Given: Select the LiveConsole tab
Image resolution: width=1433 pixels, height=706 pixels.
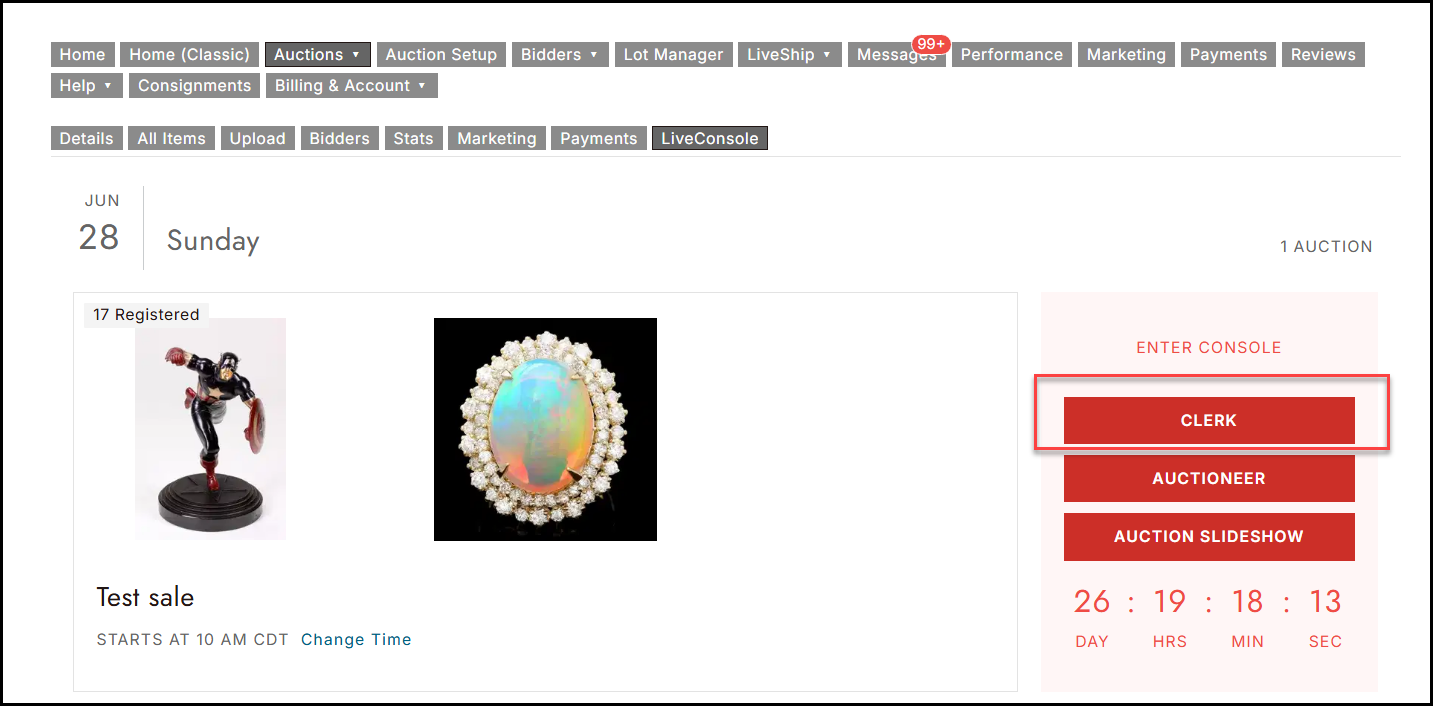Looking at the screenshot, I should 709,139.
